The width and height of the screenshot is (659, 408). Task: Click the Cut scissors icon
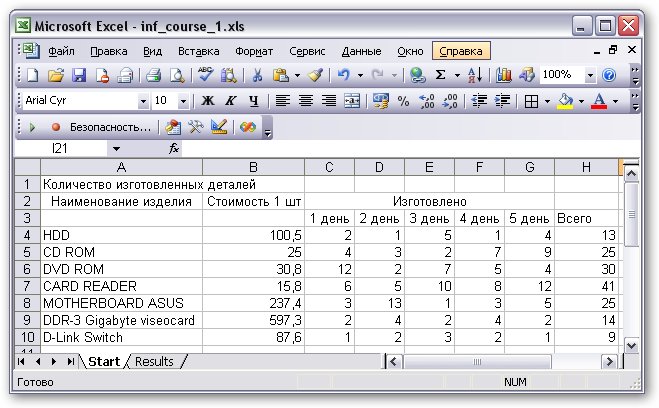tap(257, 75)
